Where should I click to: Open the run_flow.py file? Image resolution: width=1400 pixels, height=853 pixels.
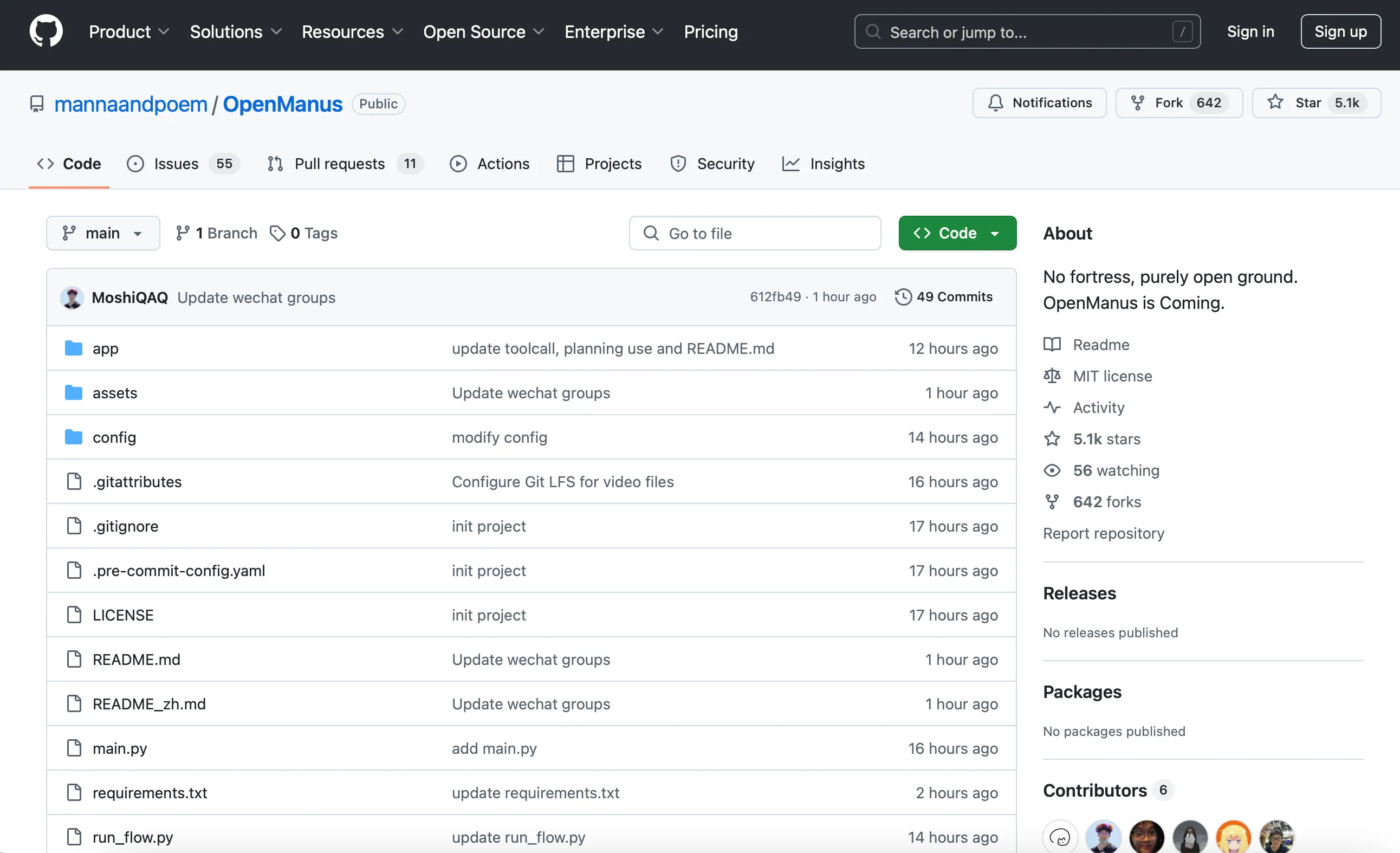133,837
